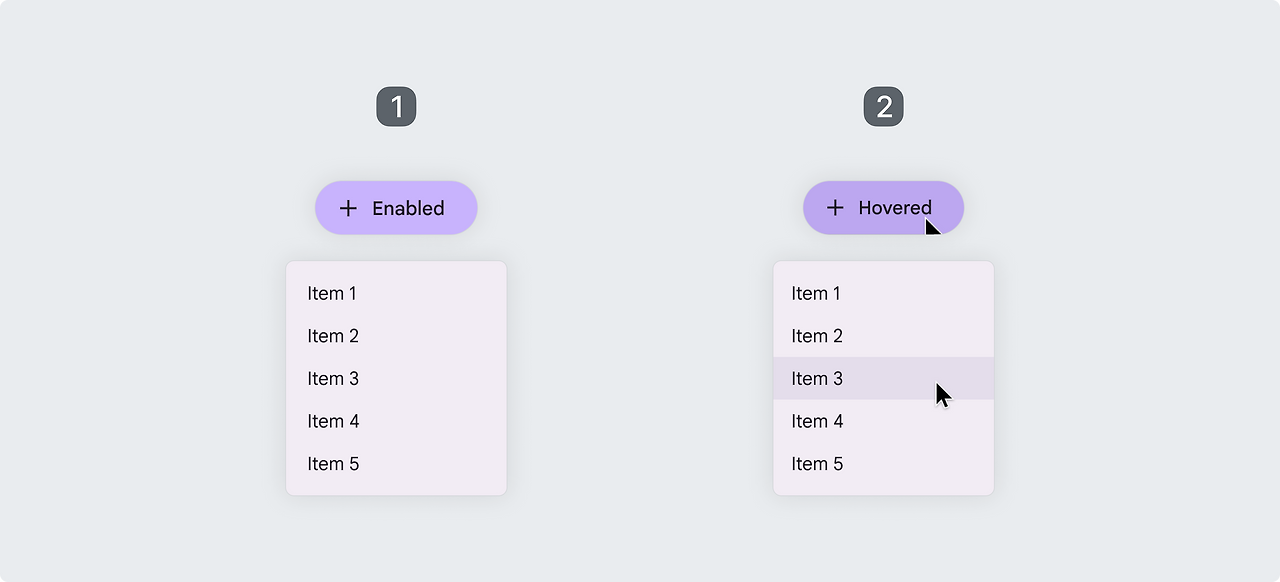Click the mouse pointer on the Hovered button
The image size is (1280, 582).
coord(932,227)
